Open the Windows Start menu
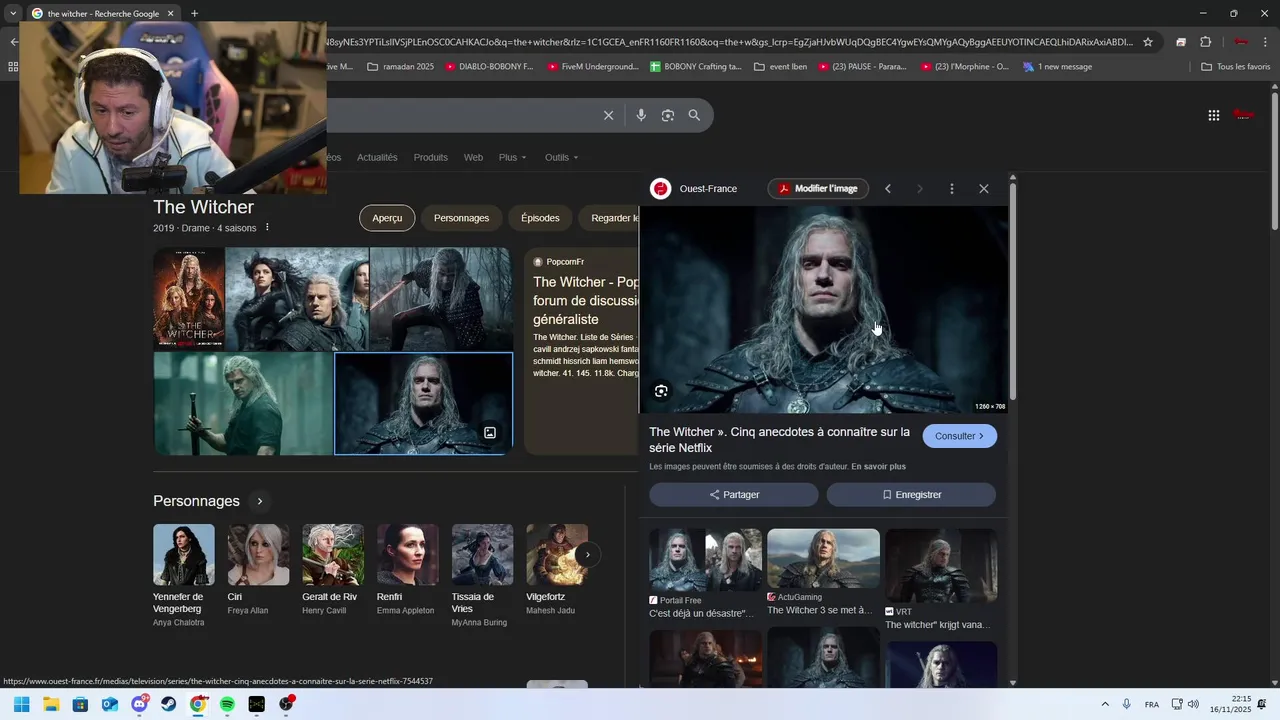Viewport: 1280px width, 720px height. click(21, 704)
